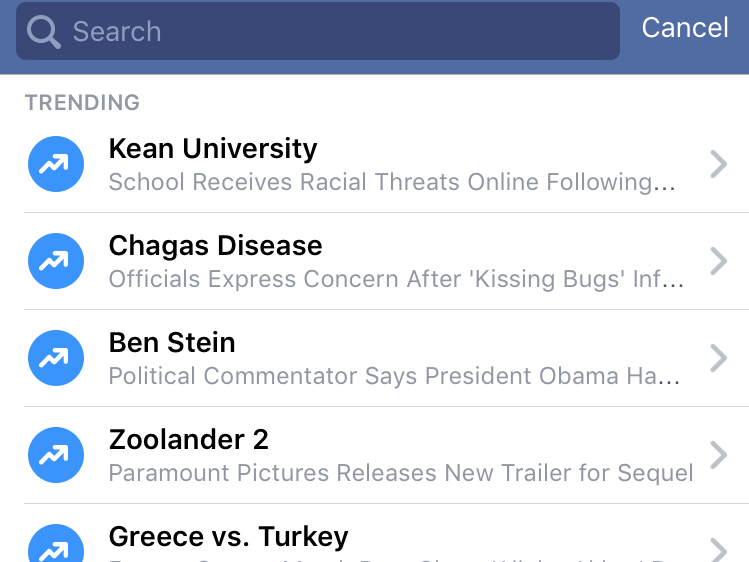Focus the Search text field
The width and height of the screenshot is (749, 562).
click(x=330, y=32)
